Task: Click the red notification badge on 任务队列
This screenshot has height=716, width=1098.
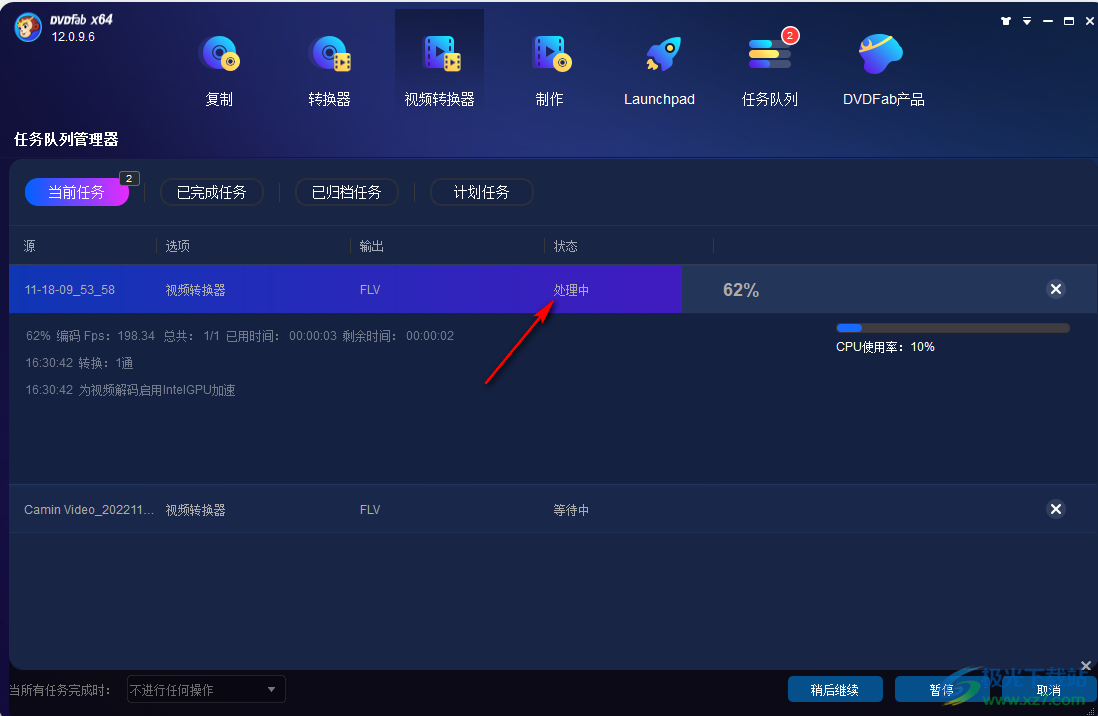Action: (x=790, y=35)
